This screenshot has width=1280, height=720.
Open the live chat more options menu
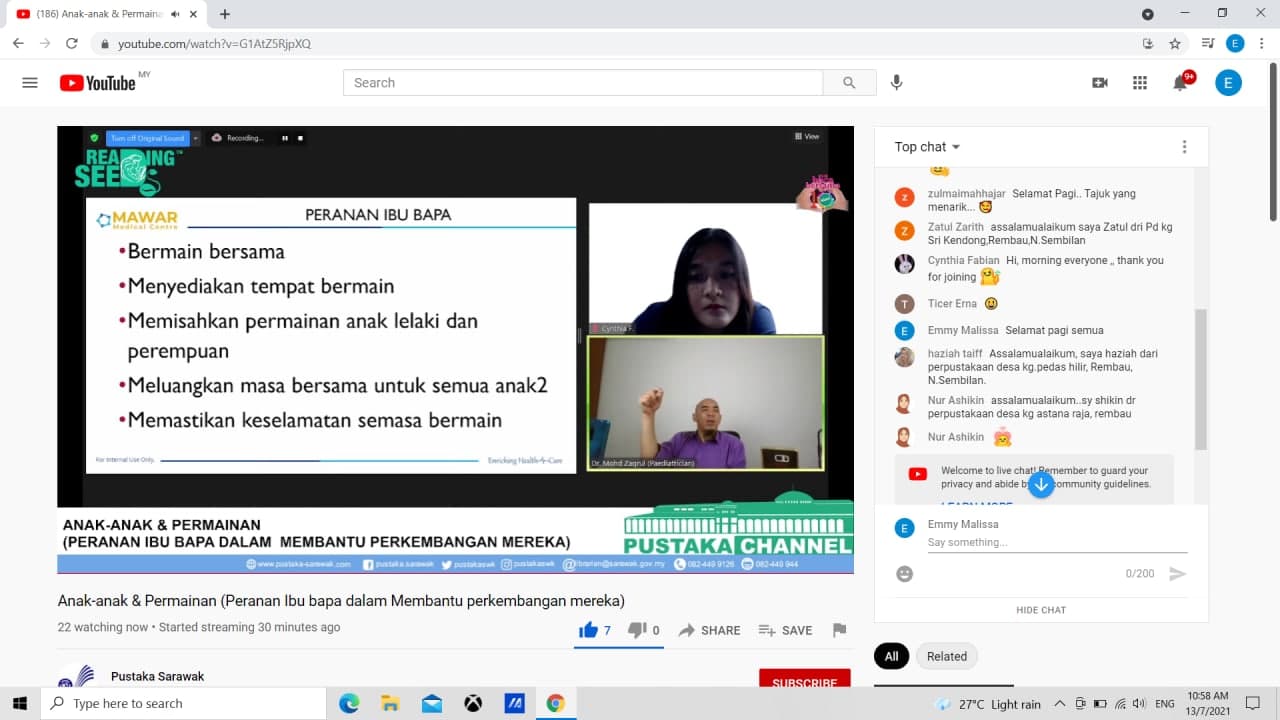click(1184, 147)
